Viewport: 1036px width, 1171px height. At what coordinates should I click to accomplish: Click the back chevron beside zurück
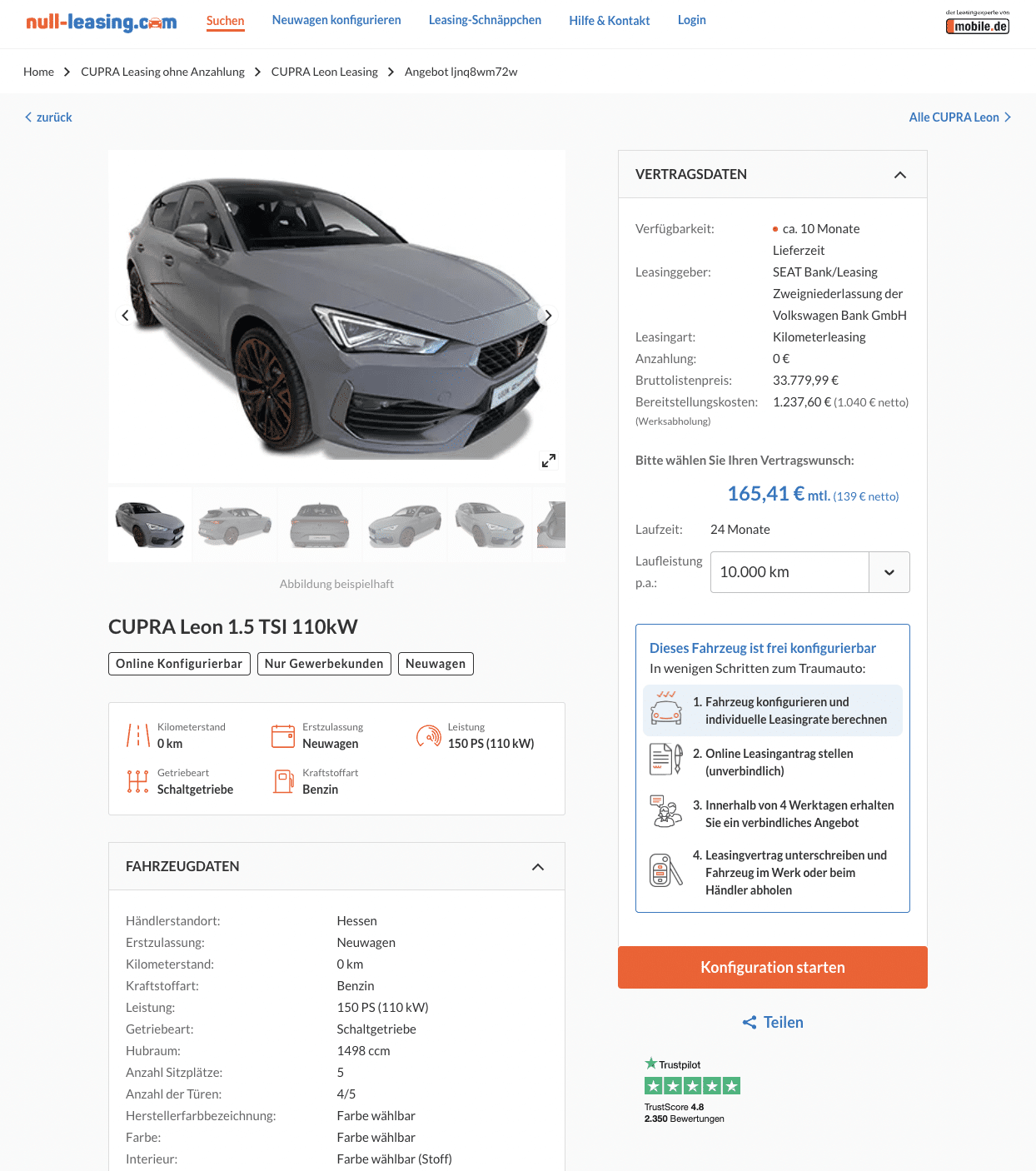tap(28, 117)
